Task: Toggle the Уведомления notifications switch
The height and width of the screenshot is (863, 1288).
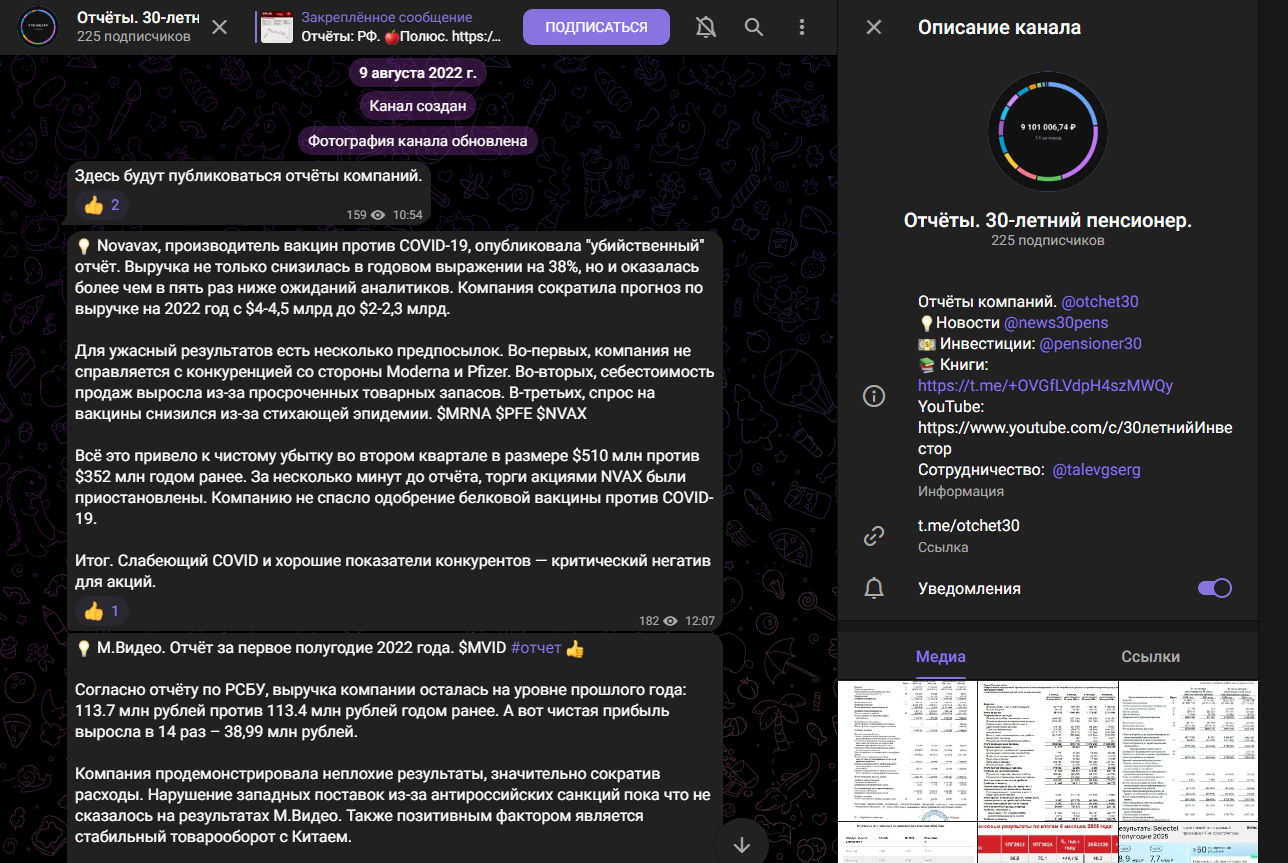Action: point(1215,588)
